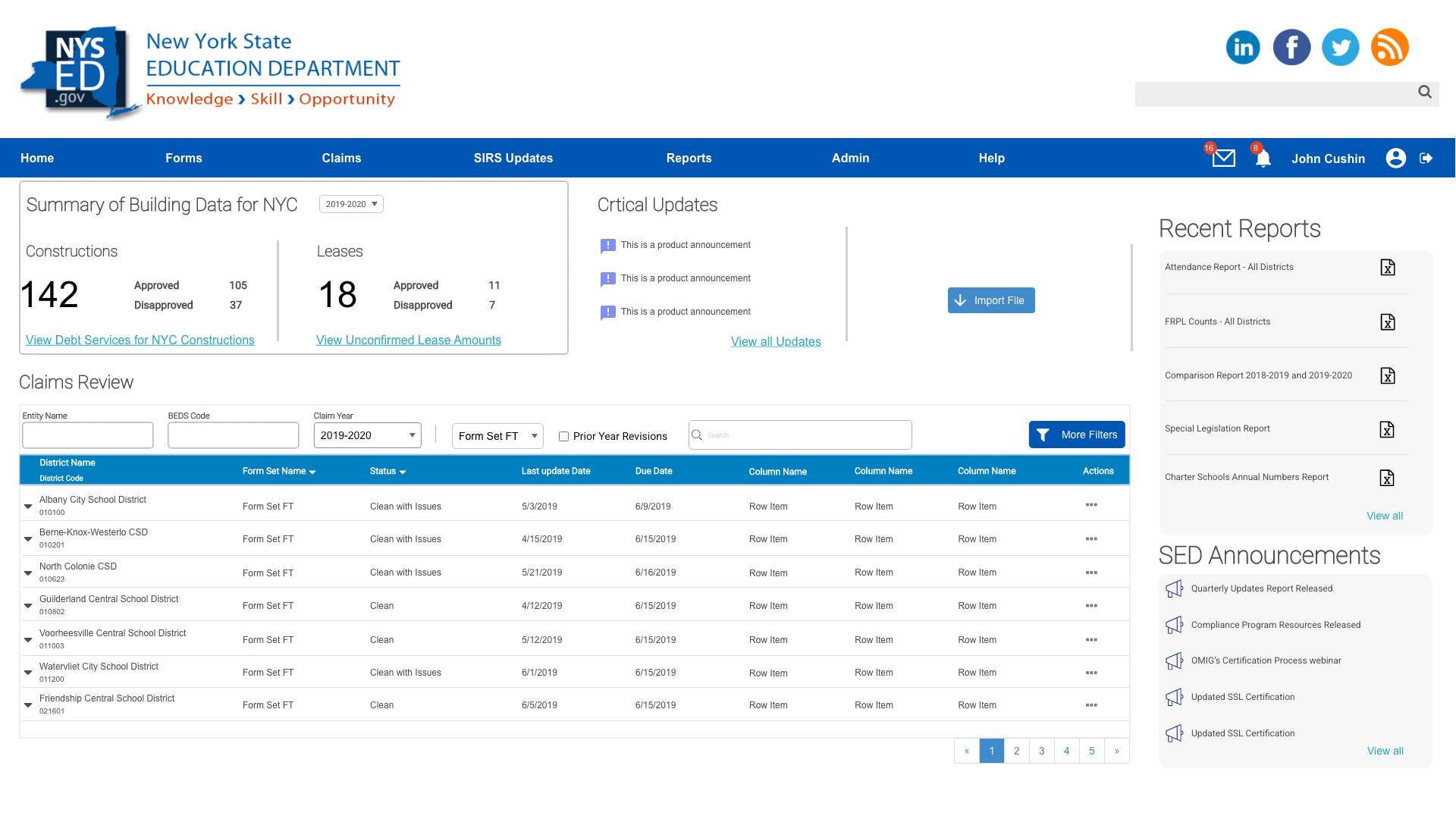Open the LinkedIn social icon
Image resolution: width=1456 pixels, height=819 pixels.
click(1243, 47)
